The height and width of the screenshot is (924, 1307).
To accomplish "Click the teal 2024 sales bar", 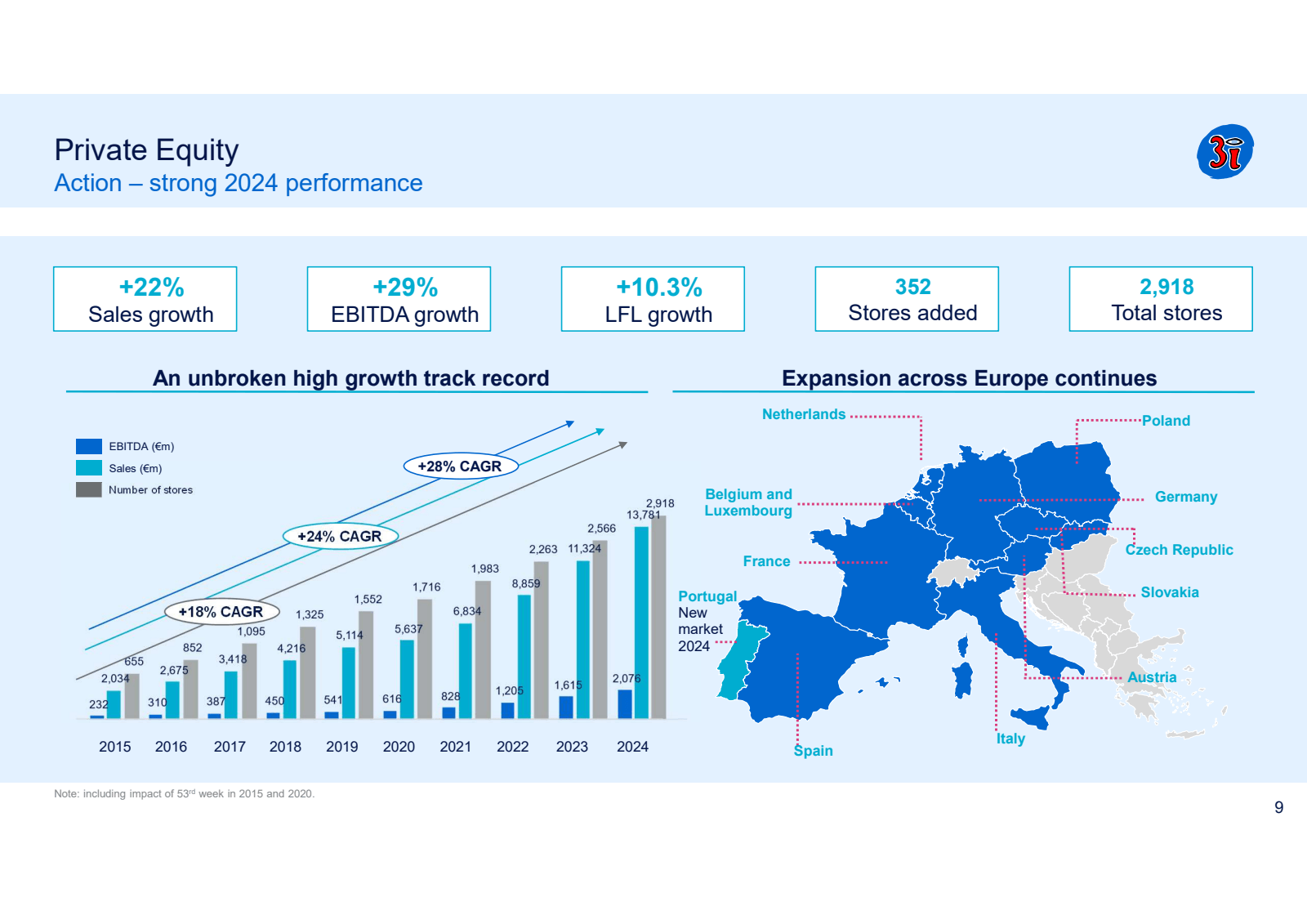I will tap(641, 623).
